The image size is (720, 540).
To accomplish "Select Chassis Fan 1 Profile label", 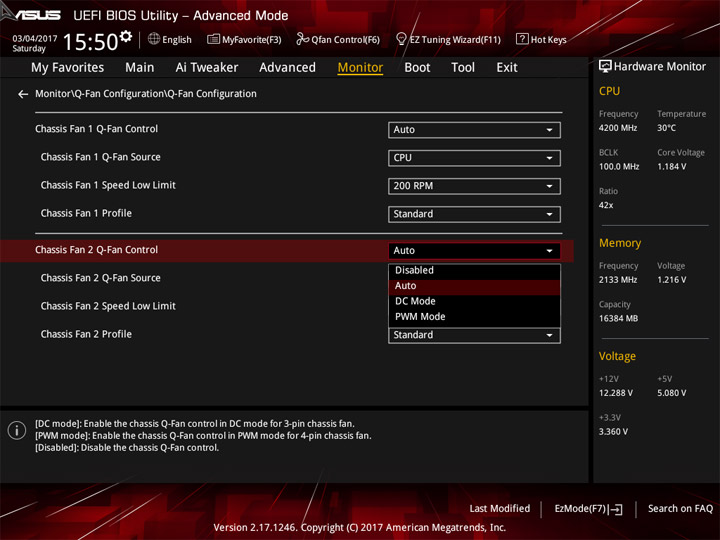I will pyautogui.click(x=86, y=213).
